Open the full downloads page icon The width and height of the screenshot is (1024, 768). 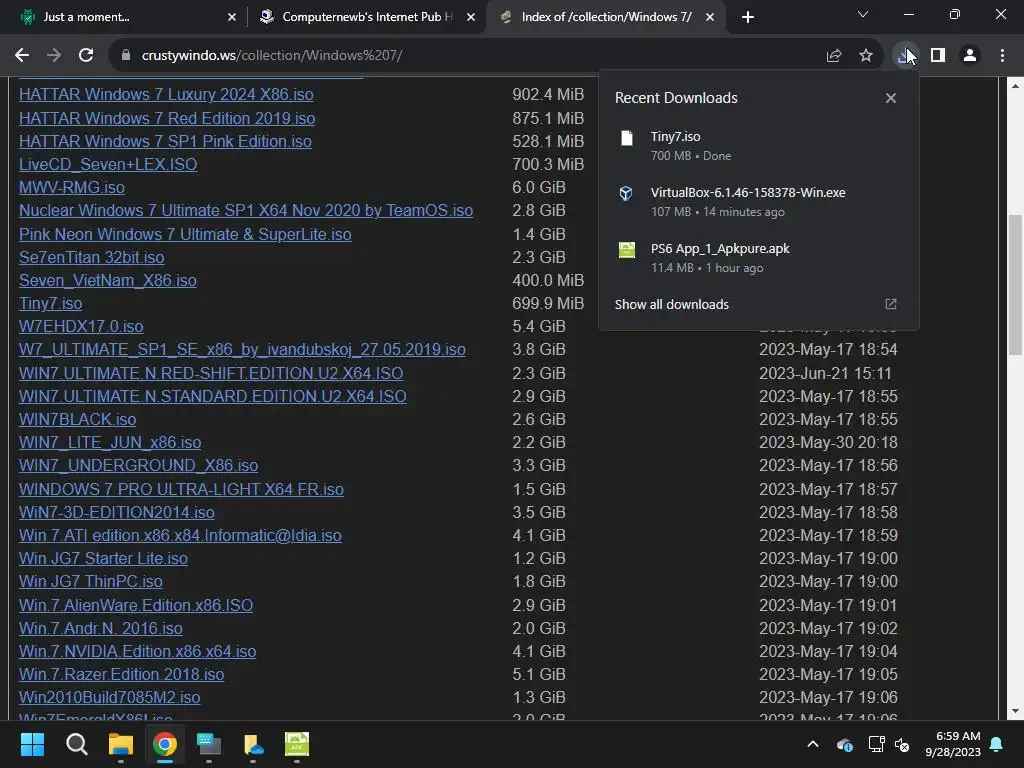coord(891,304)
